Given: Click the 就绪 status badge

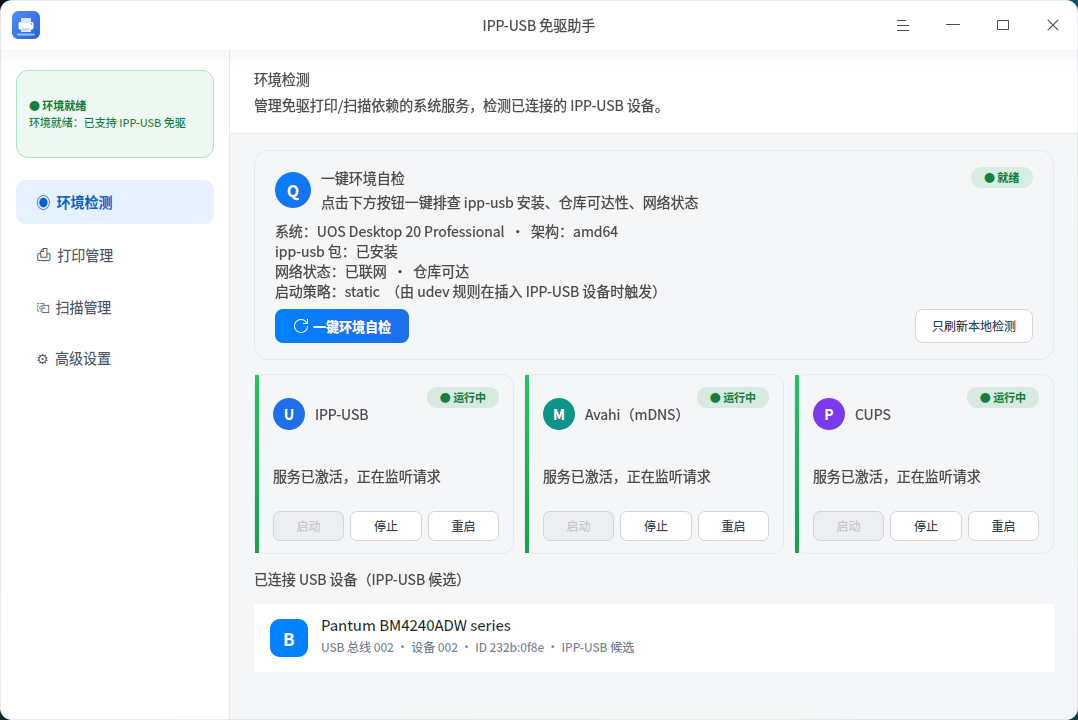Looking at the screenshot, I should 1002,177.
